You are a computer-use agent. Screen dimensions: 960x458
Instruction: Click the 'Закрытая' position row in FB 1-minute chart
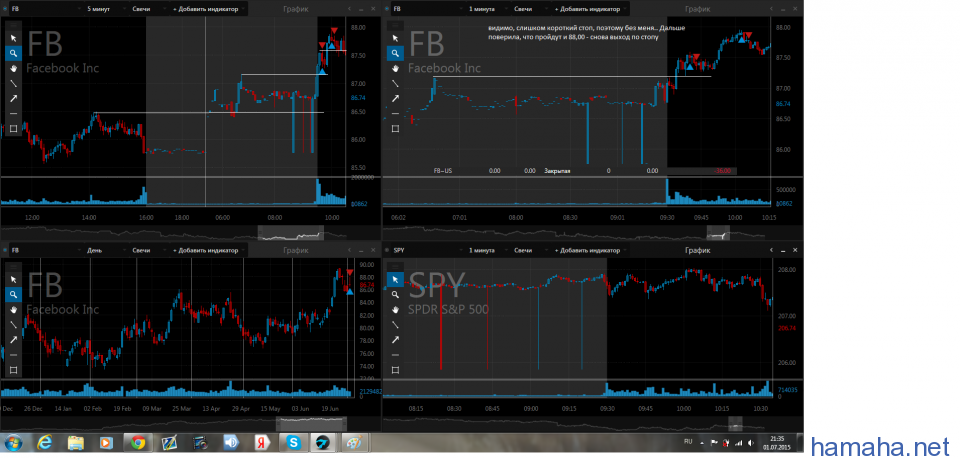pos(584,171)
